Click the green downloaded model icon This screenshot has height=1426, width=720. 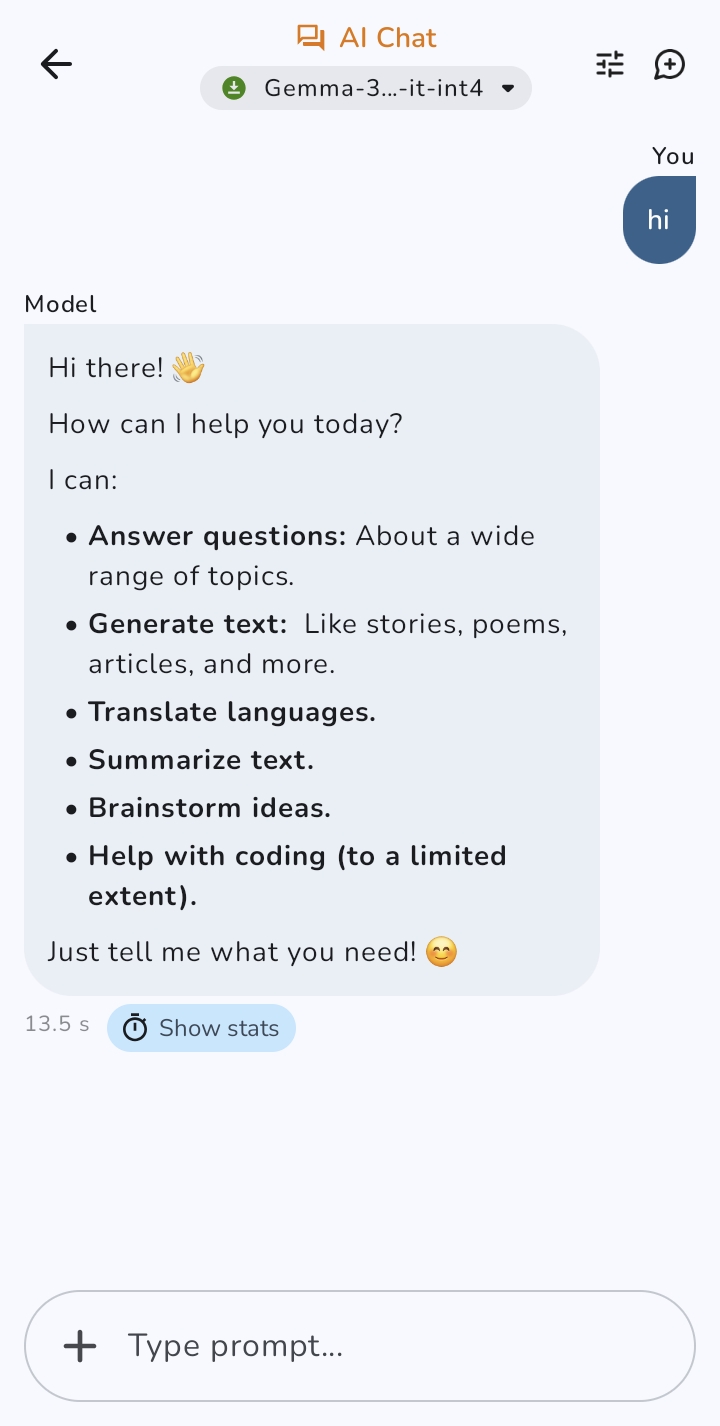point(234,88)
